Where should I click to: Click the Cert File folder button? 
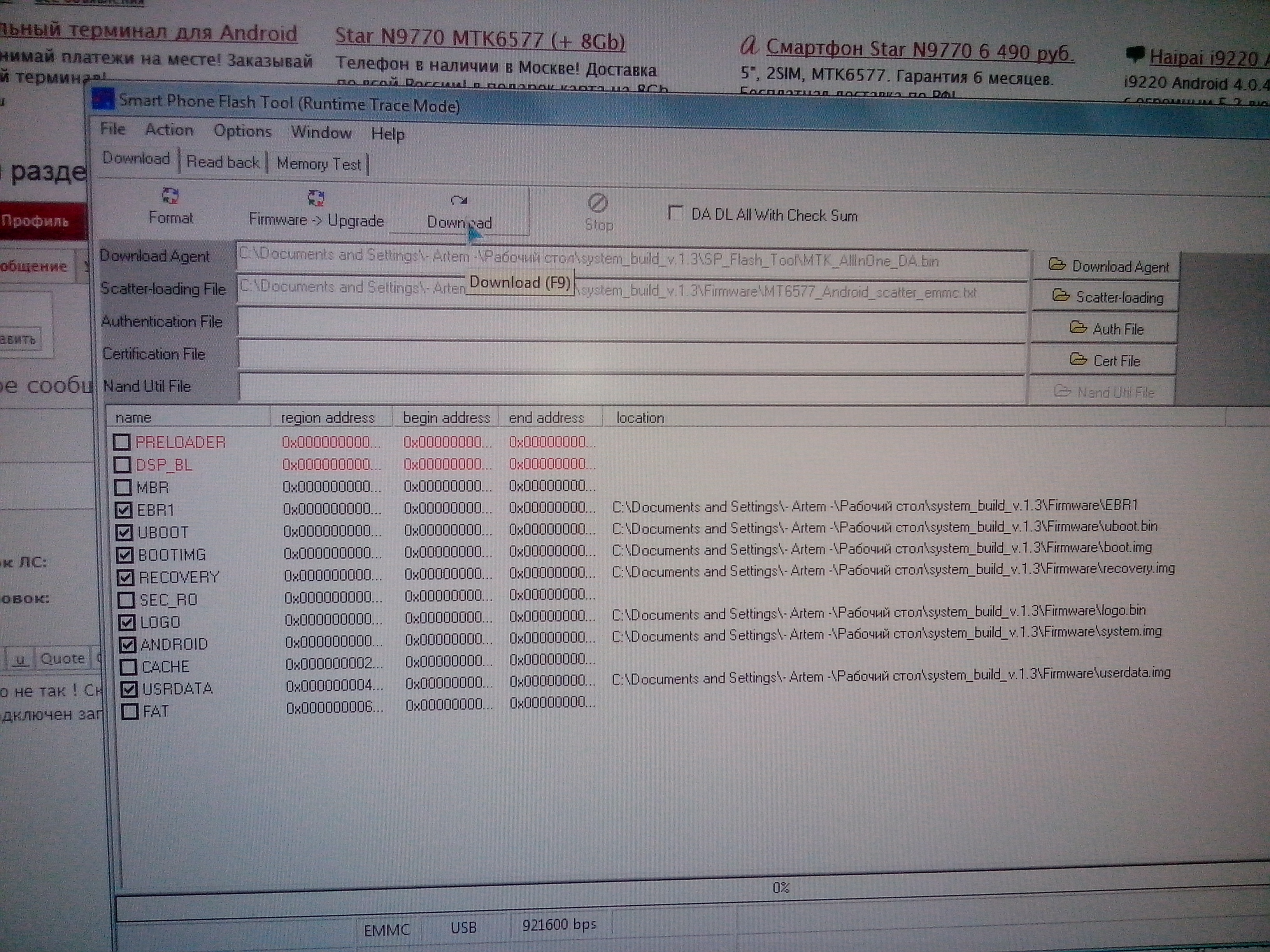click(x=1104, y=360)
